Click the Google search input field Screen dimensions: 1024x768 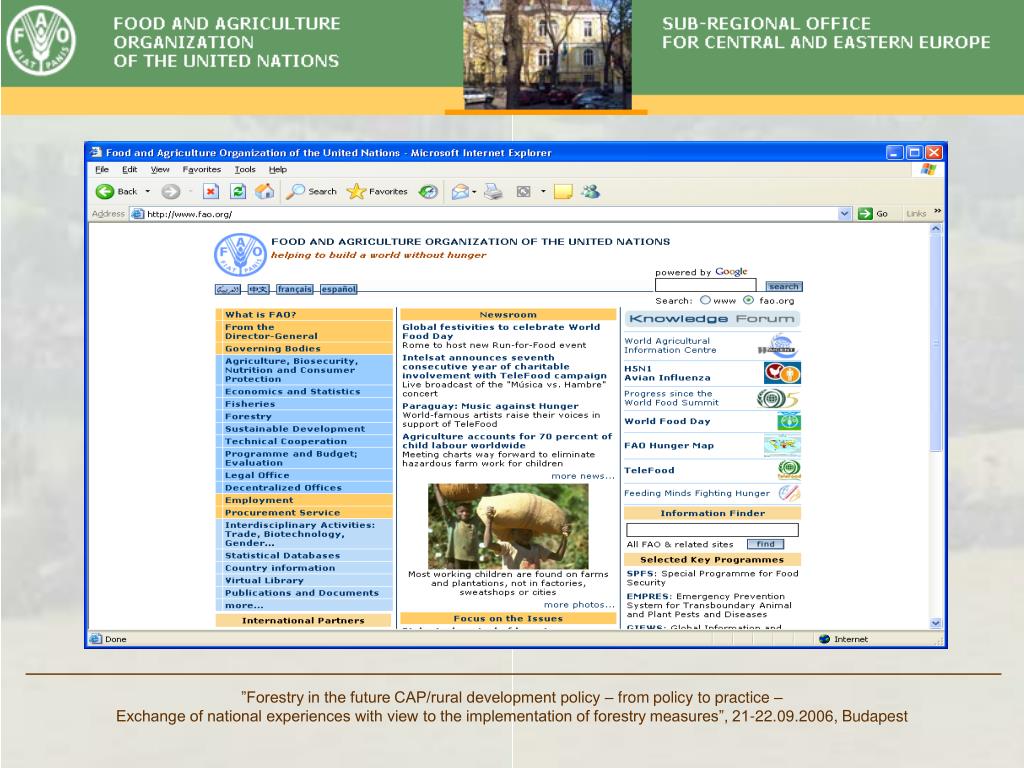[x=705, y=285]
